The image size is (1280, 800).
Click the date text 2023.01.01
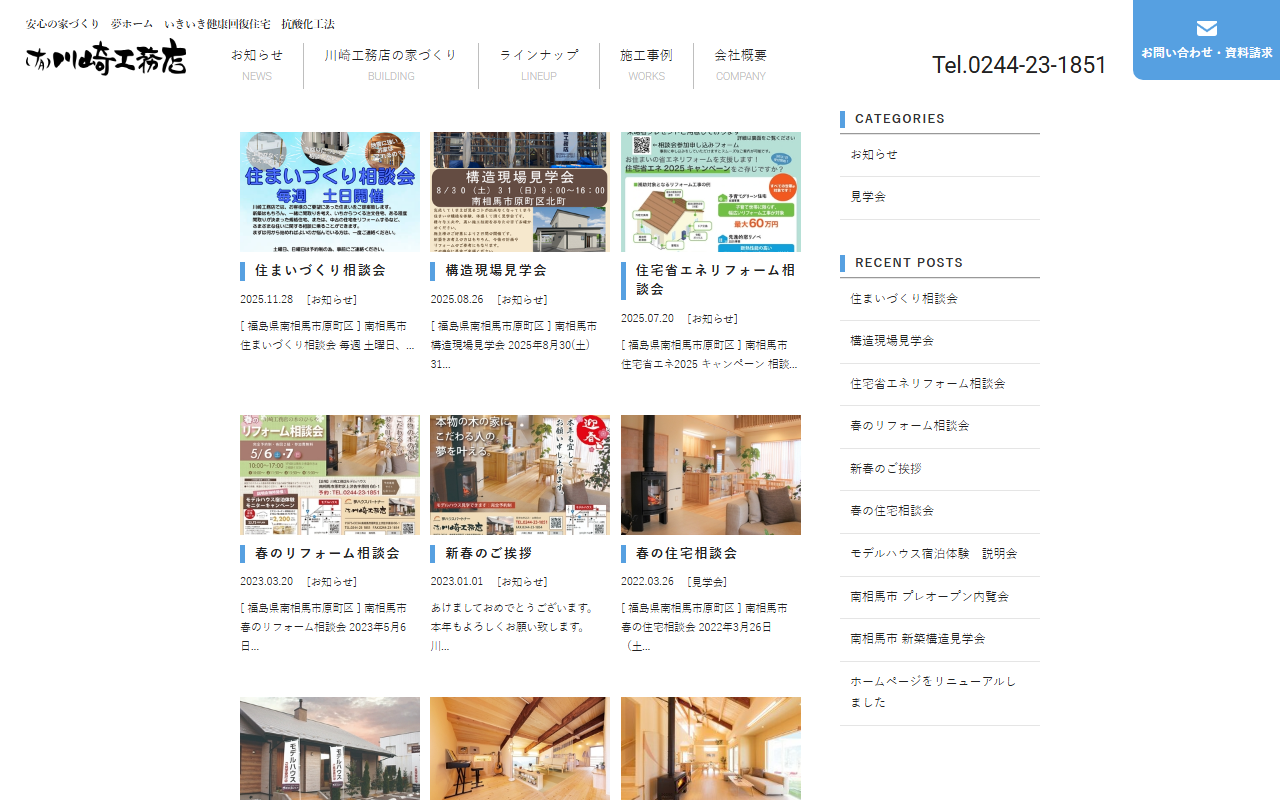457,581
